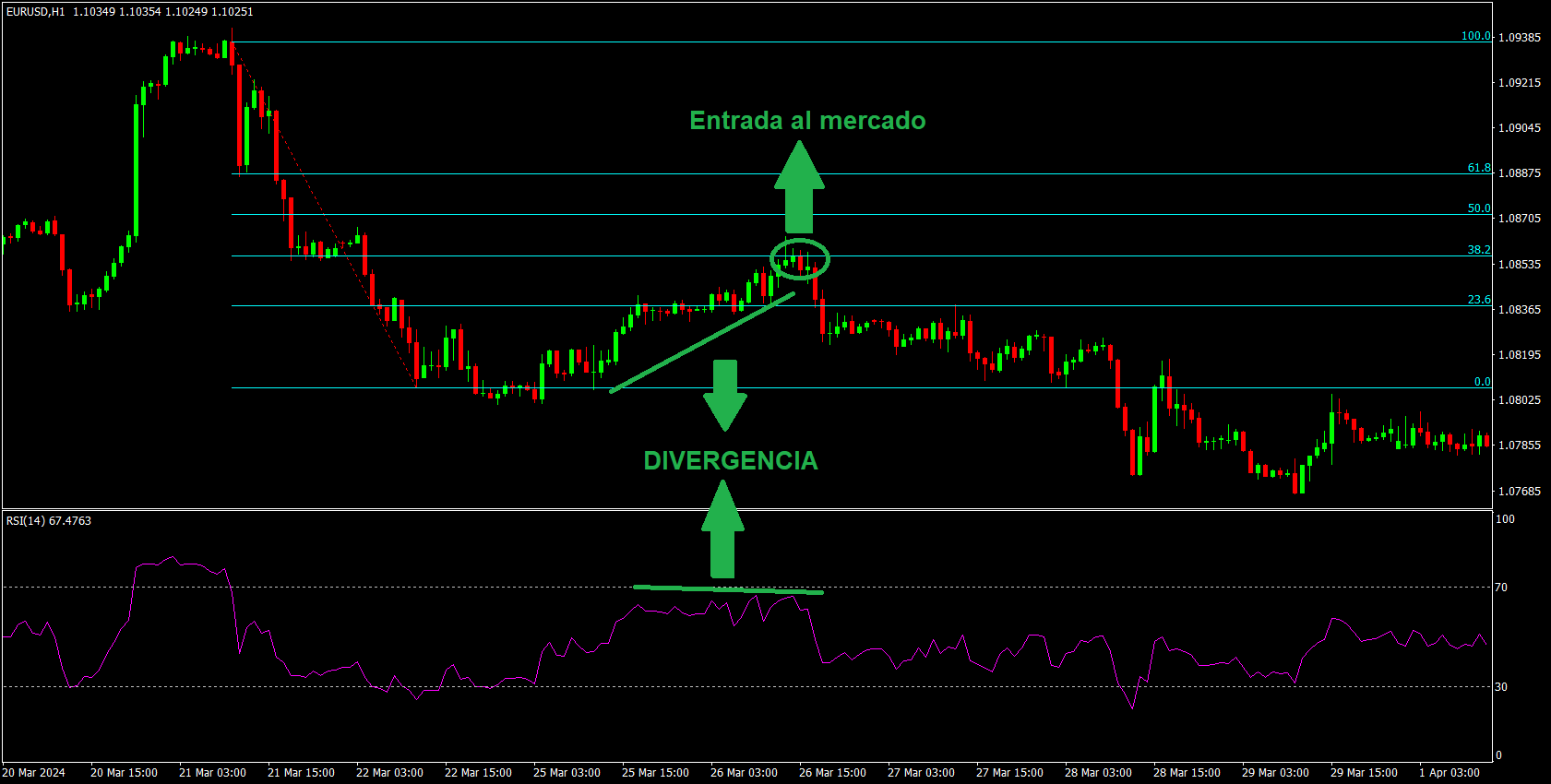Click the 1 Apr 03:00 time label

1450,773
